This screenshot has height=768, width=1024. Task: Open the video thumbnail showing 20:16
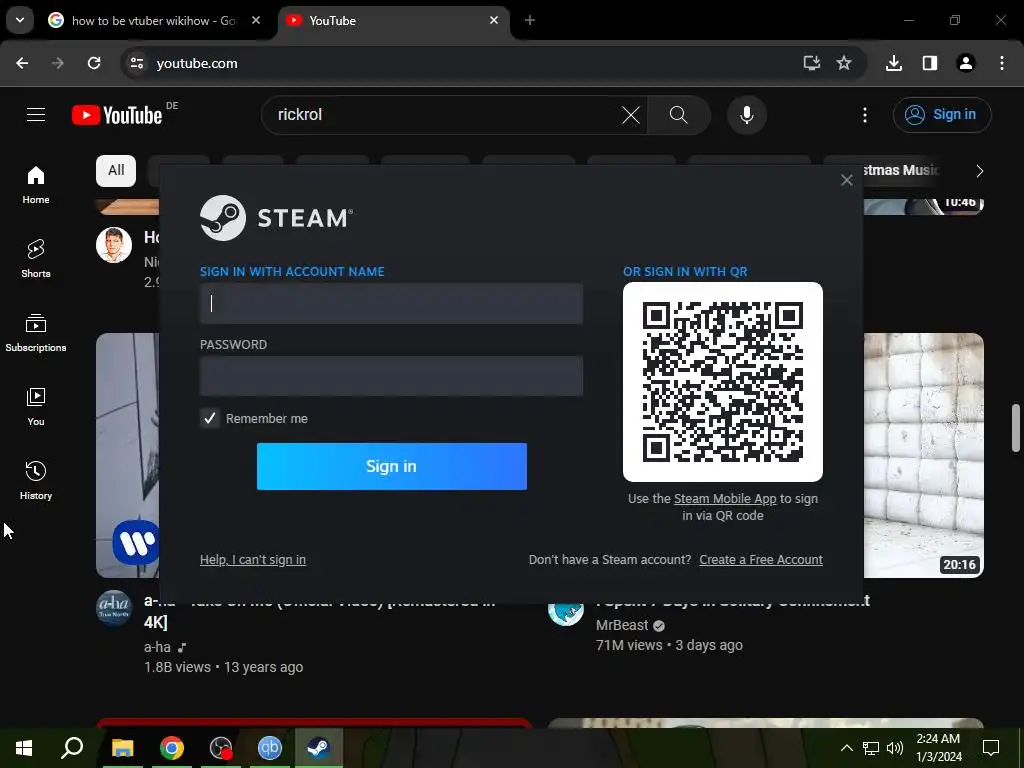pyautogui.click(x=923, y=455)
